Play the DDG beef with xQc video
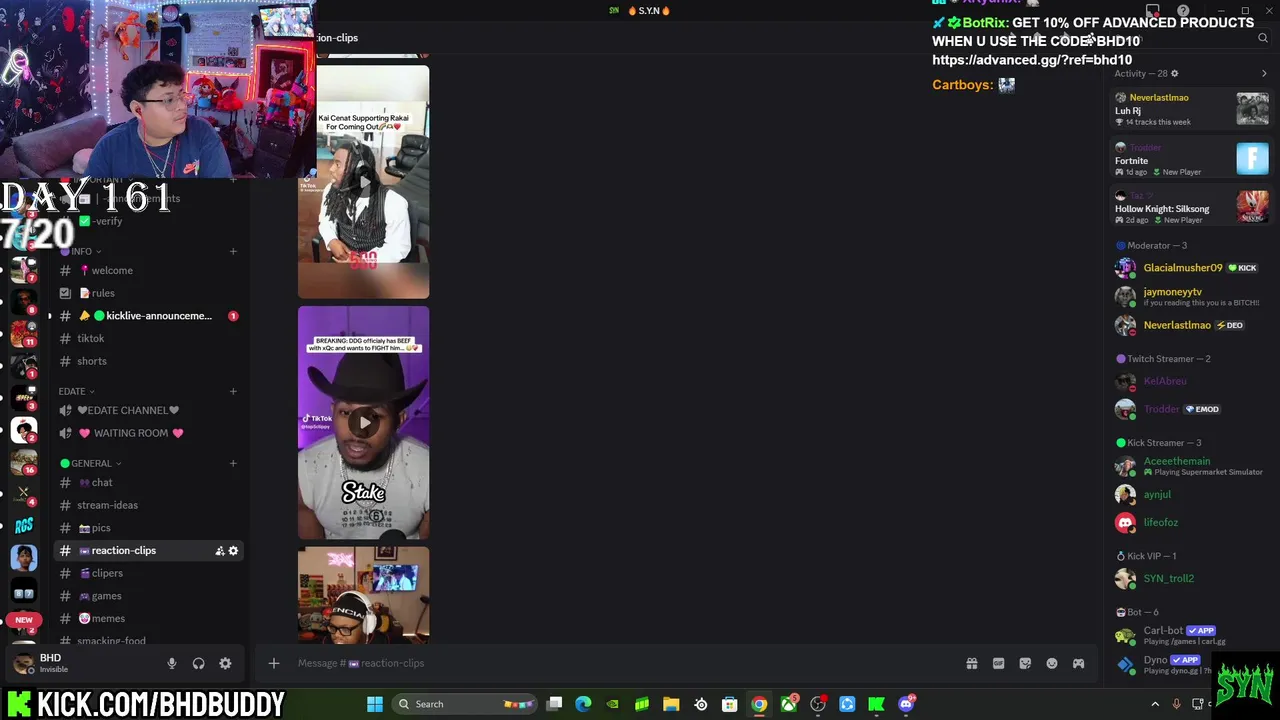The image size is (1280, 720). point(364,422)
